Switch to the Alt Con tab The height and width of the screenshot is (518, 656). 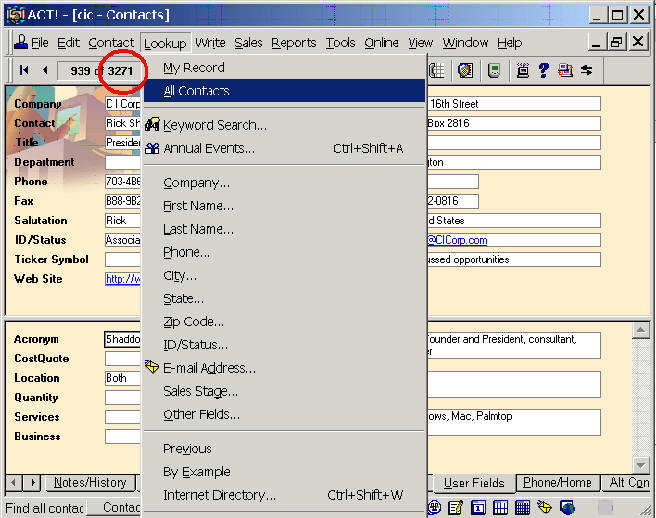pos(628,483)
